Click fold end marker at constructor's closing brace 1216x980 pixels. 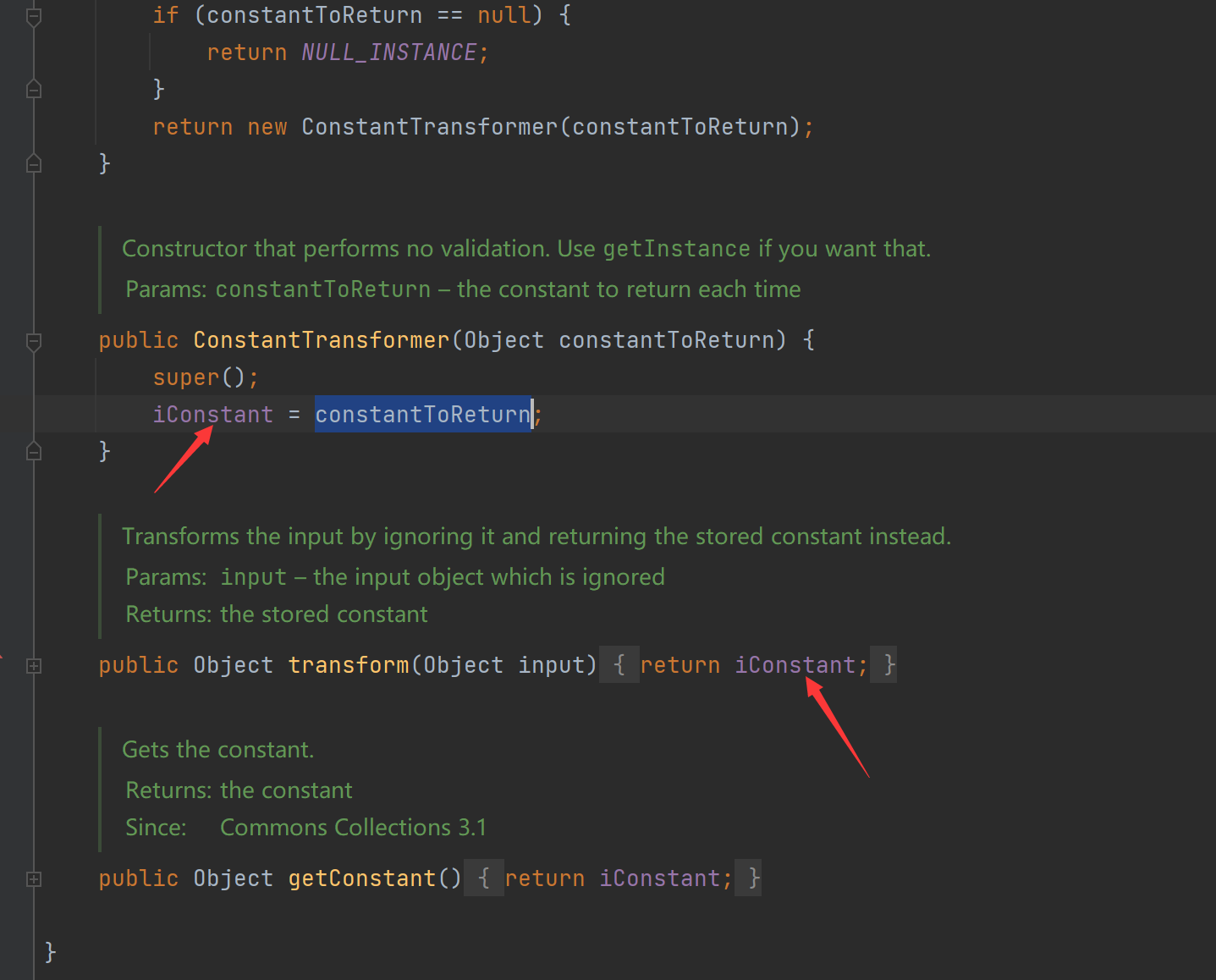(34, 451)
